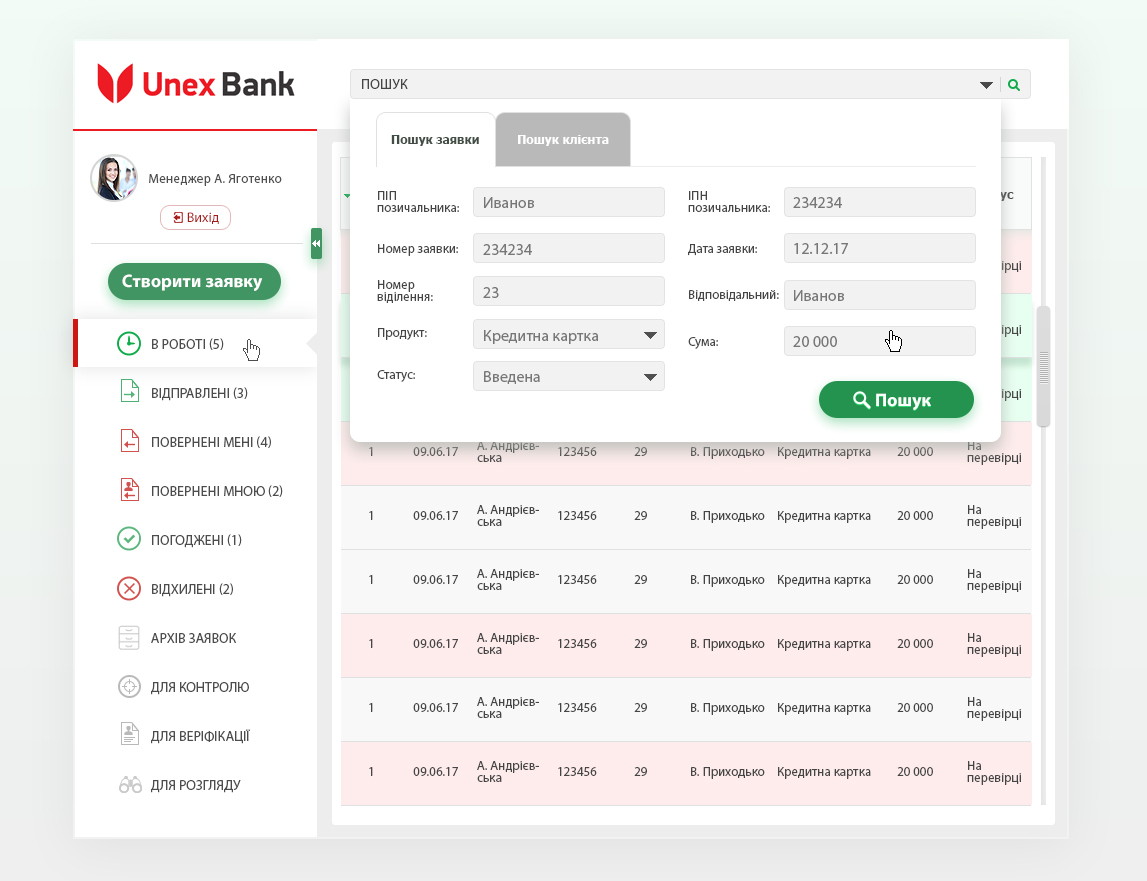Open the В РОБОТІ clock icon section
1147x881 pixels.
click(129, 344)
